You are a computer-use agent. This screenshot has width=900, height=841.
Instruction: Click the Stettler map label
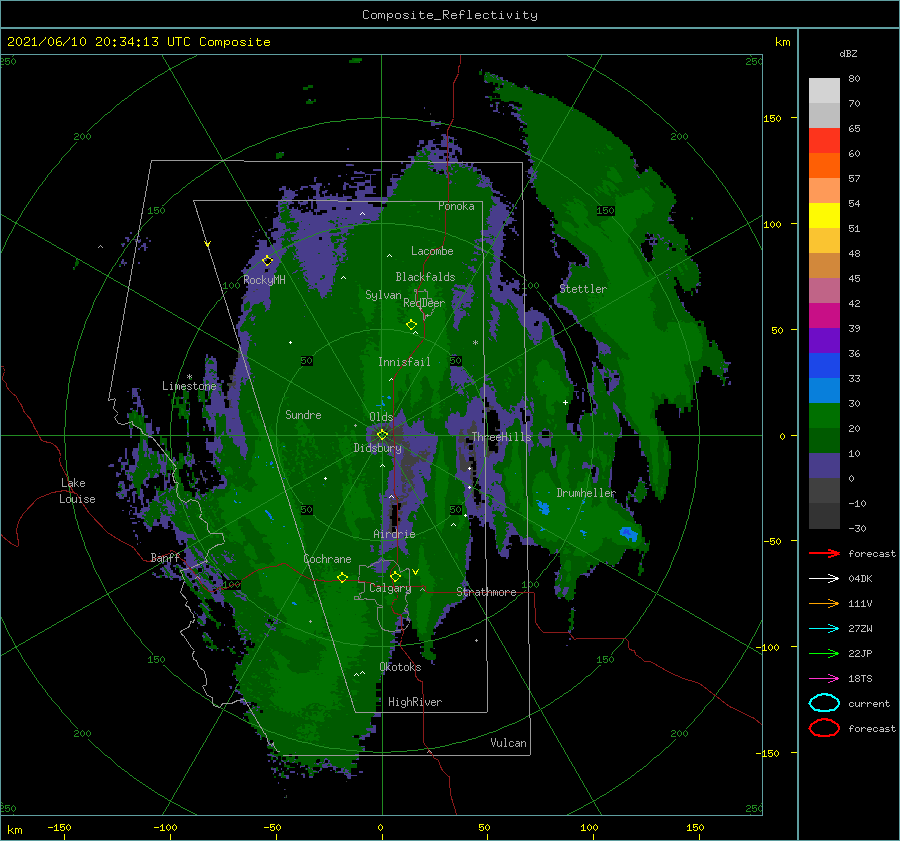[x=583, y=289]
